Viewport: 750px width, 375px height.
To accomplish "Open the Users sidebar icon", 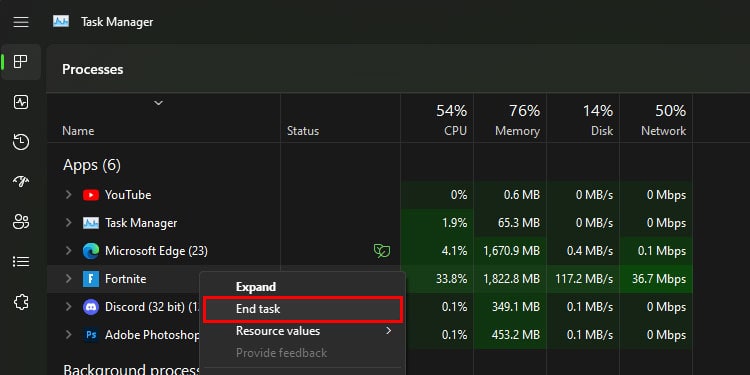I will (21, 222).
